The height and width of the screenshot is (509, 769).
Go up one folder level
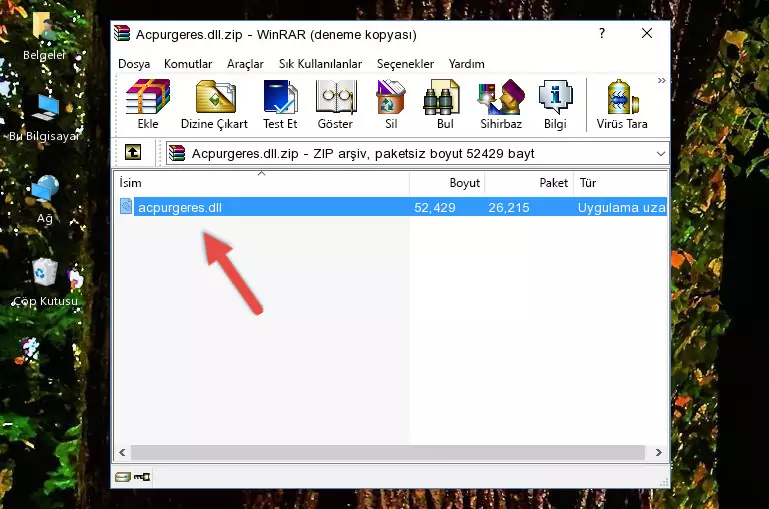(133, 153)
